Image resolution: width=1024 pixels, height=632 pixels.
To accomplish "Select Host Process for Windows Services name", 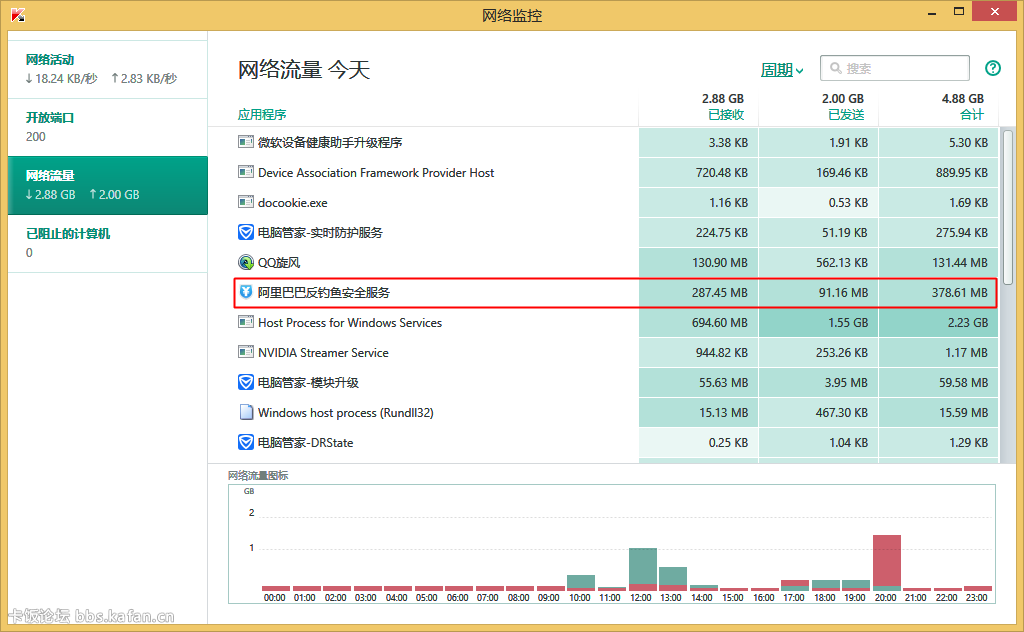I will point(349,323).
